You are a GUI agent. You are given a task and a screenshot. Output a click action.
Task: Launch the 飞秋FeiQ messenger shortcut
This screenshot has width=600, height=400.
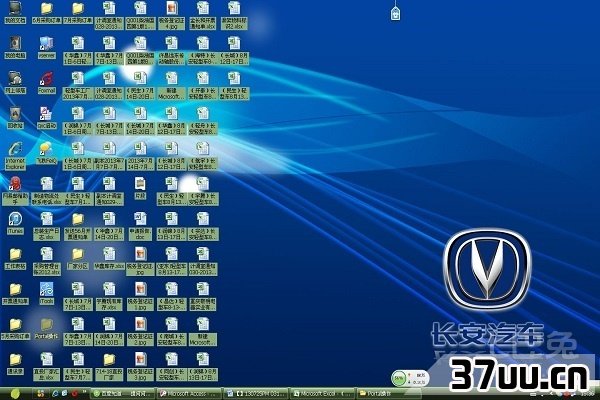47,153
